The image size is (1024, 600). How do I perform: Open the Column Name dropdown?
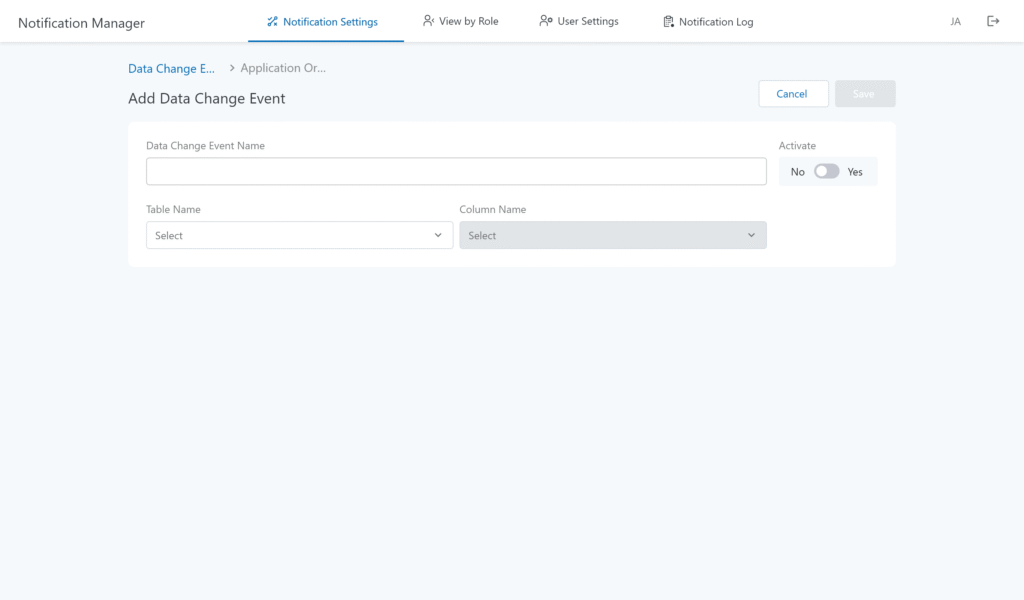pos(612,235)
